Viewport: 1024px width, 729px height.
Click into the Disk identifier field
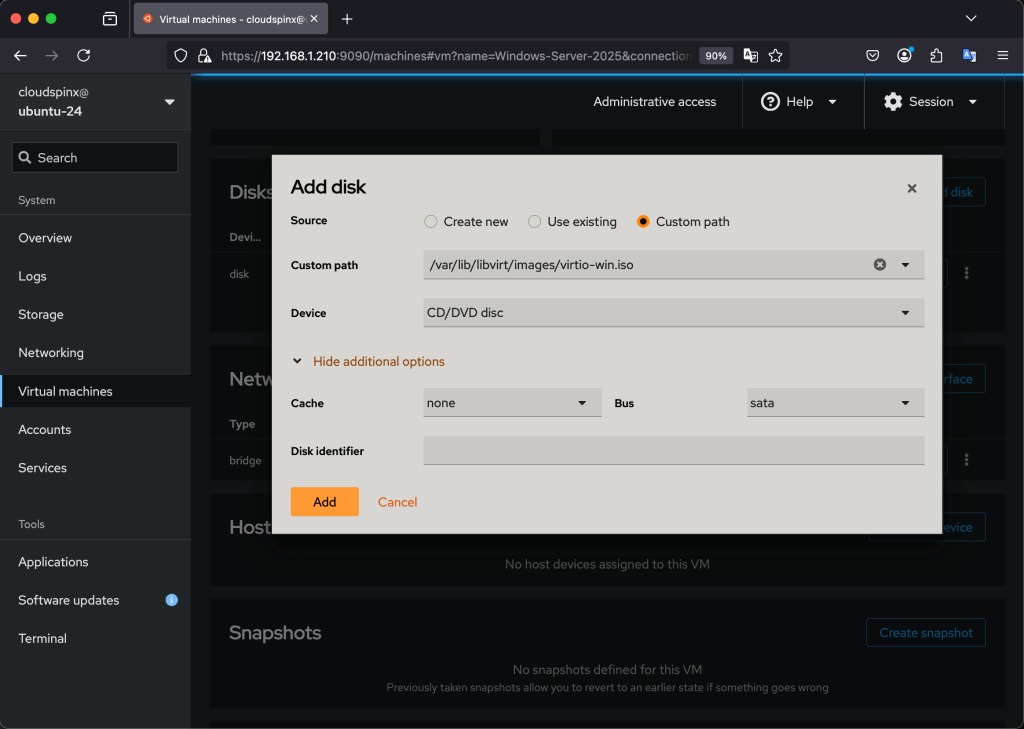tap(673, 451)
